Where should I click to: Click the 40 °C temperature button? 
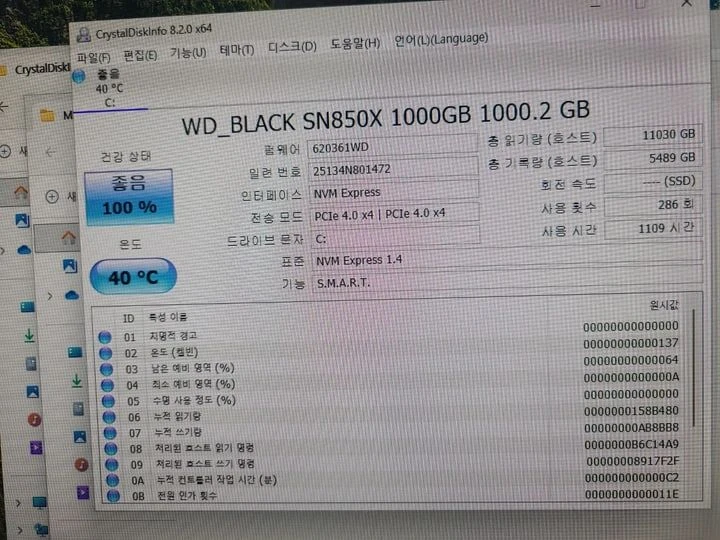coord(133,276)
